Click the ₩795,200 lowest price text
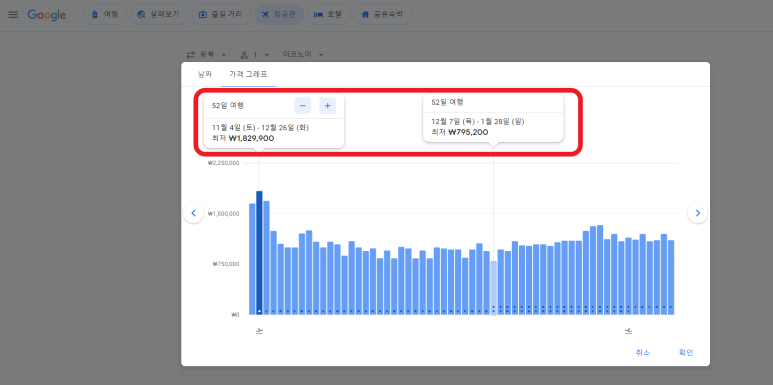The image size is (773, 385). tap(468, 132)
